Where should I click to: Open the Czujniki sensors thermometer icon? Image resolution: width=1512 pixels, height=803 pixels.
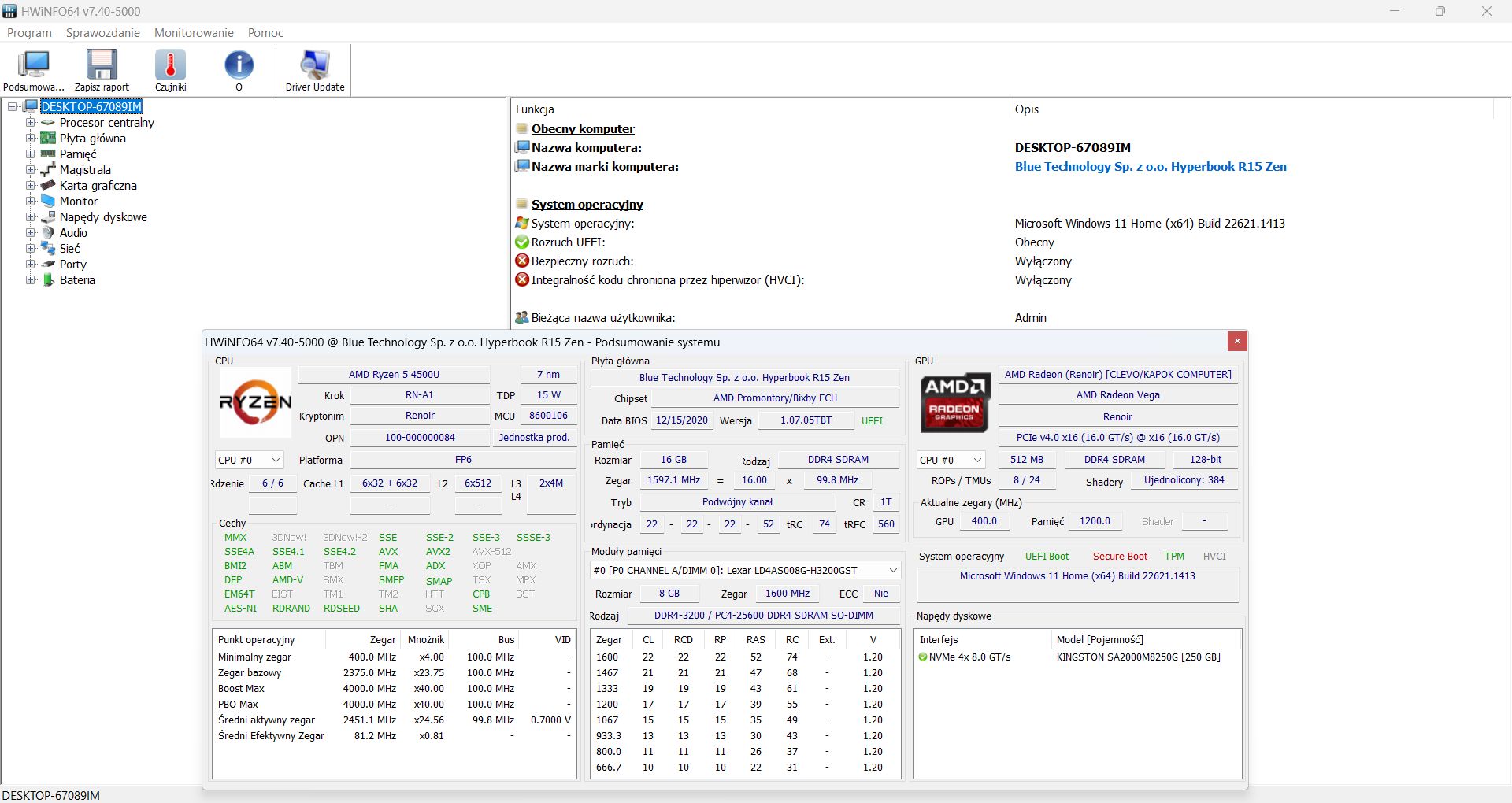(170, 65)
